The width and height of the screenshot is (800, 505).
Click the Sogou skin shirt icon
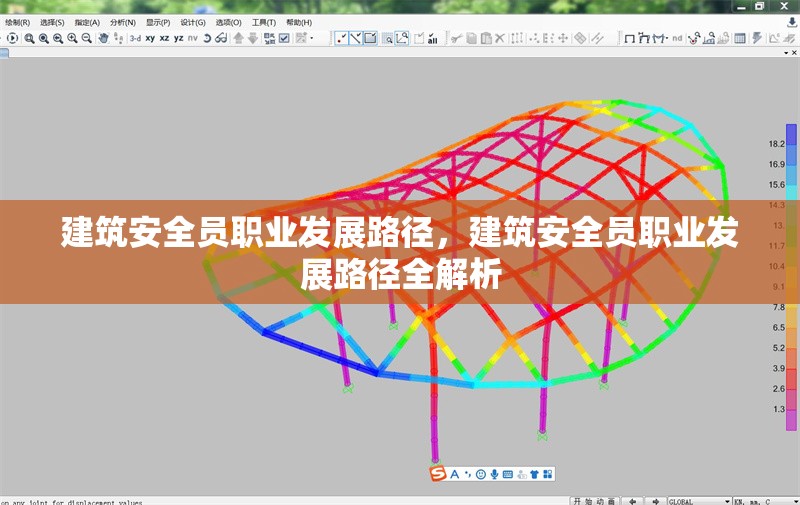pos(534,474)
